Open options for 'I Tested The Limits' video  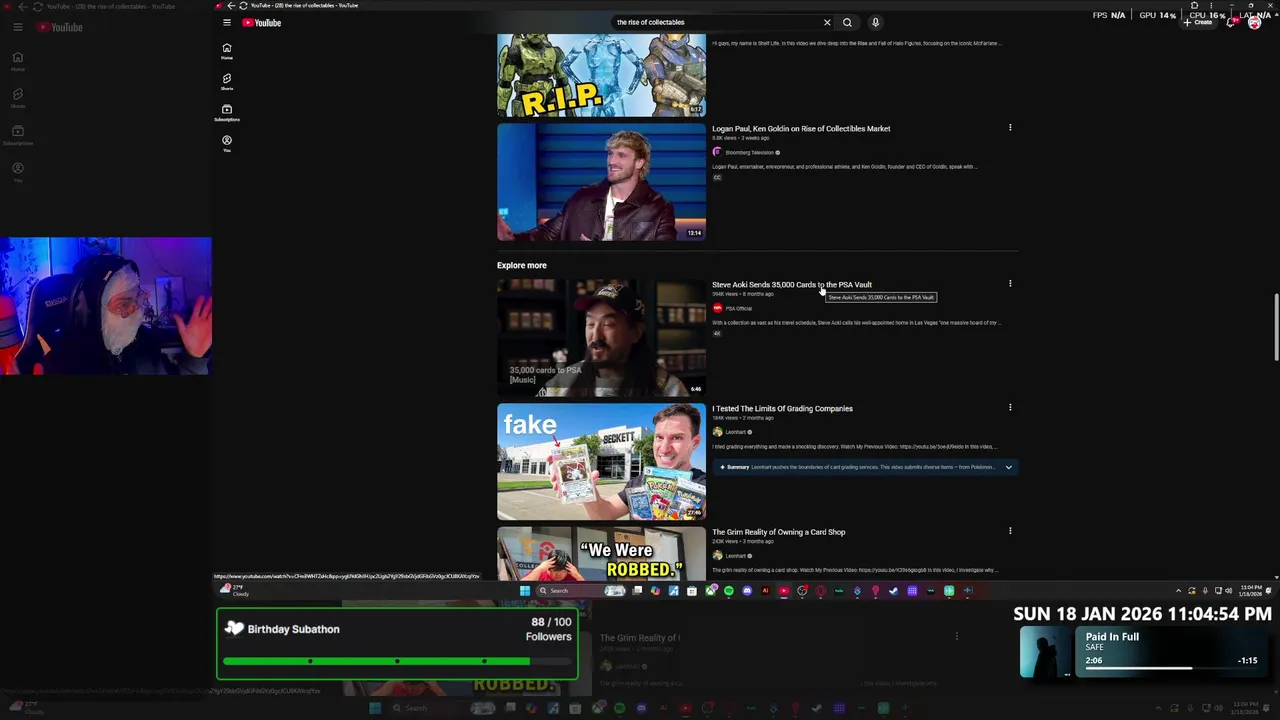point(1010,408)
